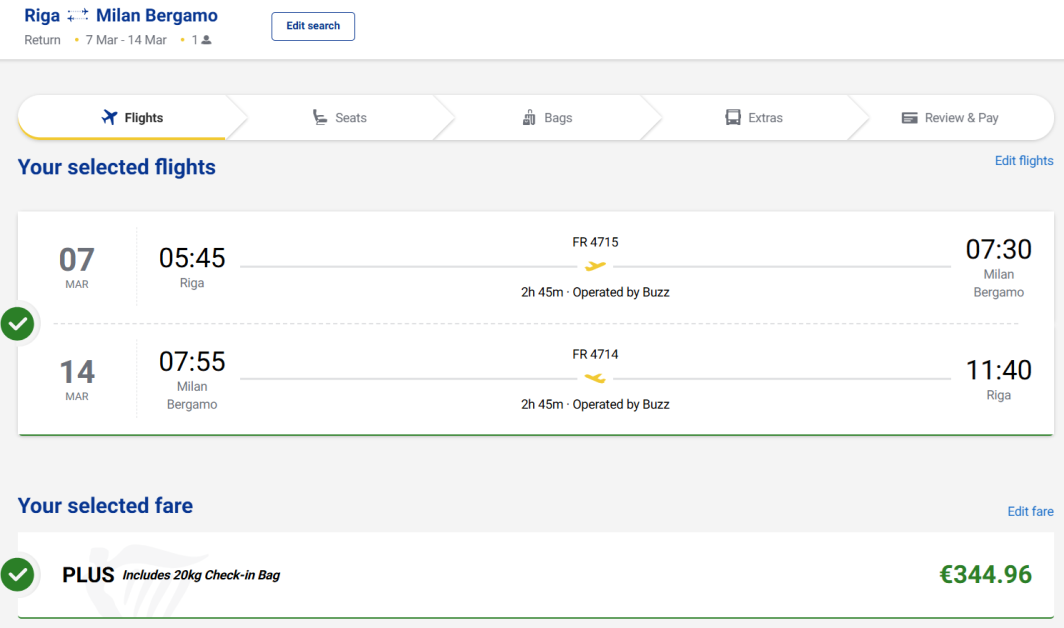
Task: Click the bus icon in Extras step
Action: click(733, 118)
